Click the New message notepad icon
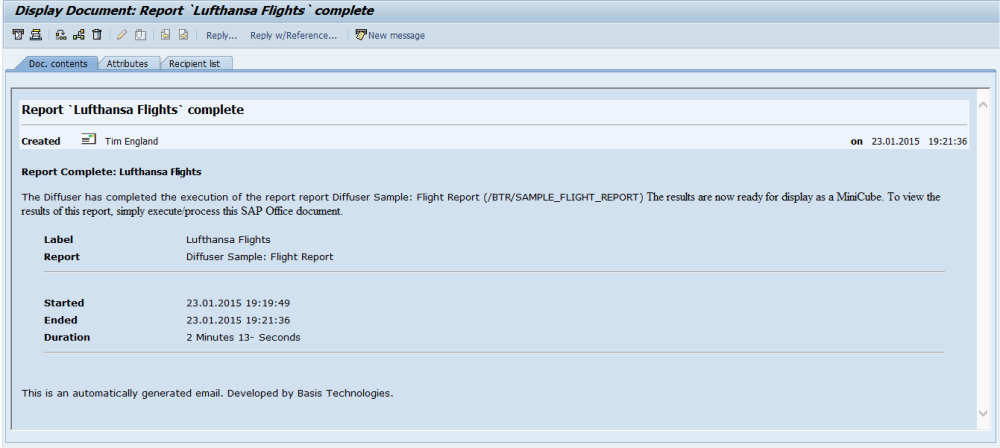 pos(361,35)
